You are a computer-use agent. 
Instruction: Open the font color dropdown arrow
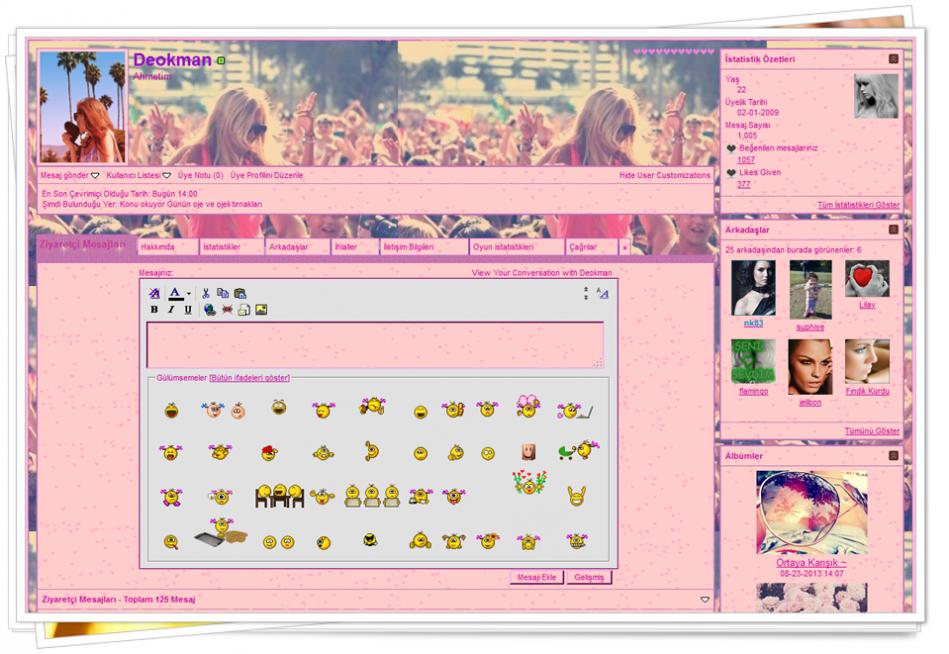188,294
